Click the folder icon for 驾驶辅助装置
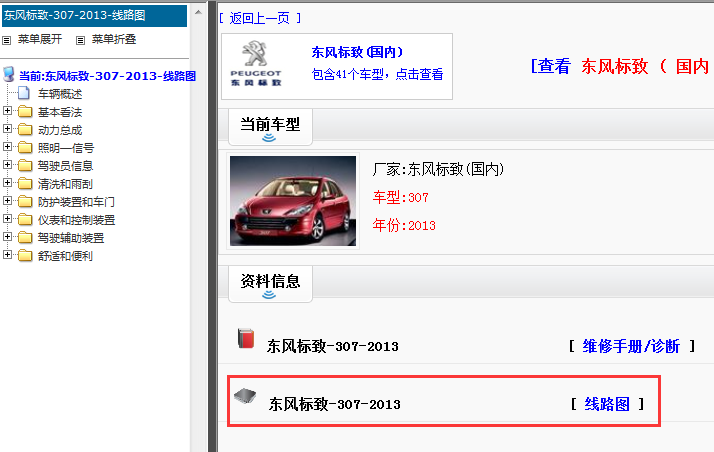Viewport: 714px width, 452px height. [25, 238]
